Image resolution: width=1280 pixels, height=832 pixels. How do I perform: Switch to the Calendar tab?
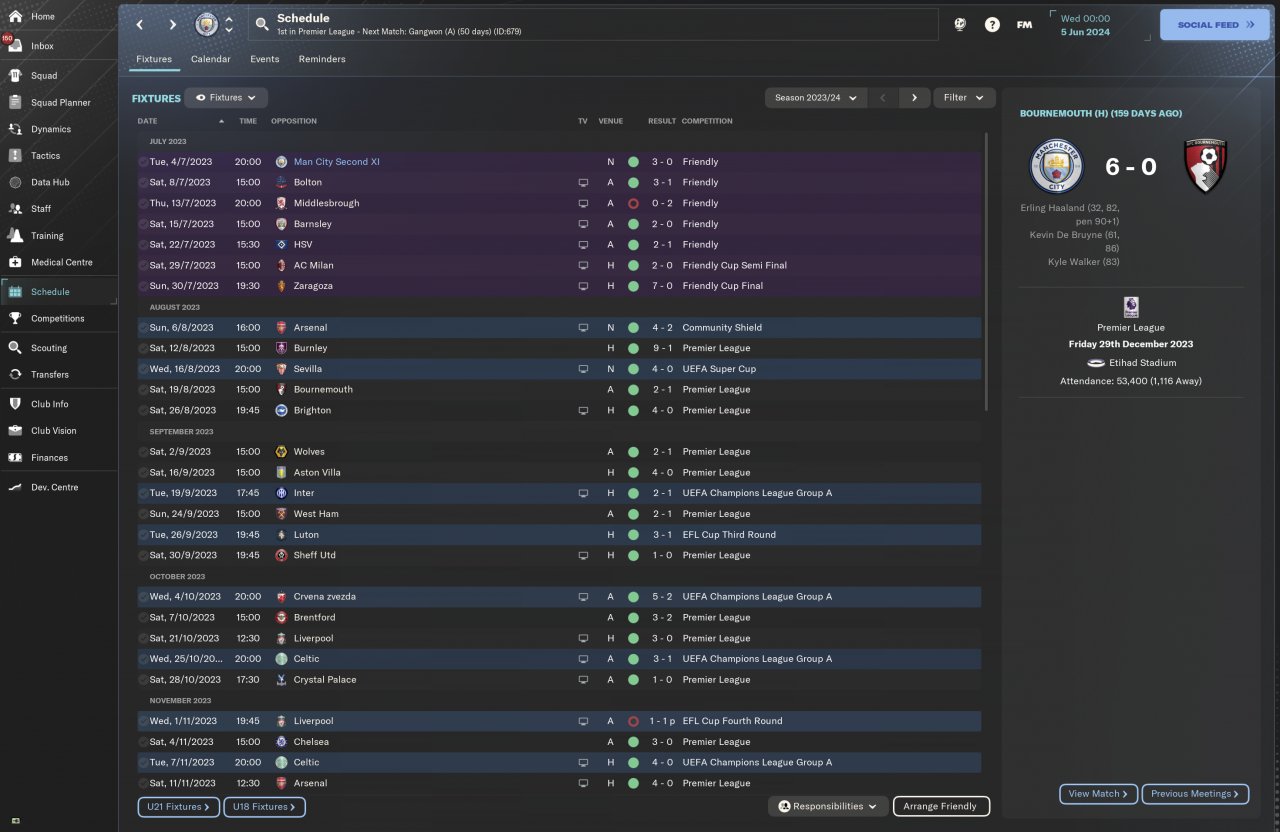point(211,59)
